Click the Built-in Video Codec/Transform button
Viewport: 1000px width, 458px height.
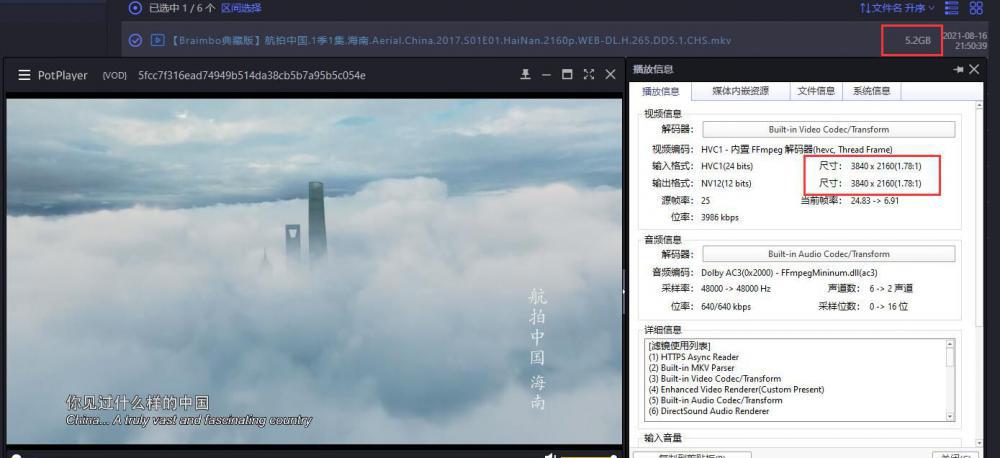click(828, 129)
